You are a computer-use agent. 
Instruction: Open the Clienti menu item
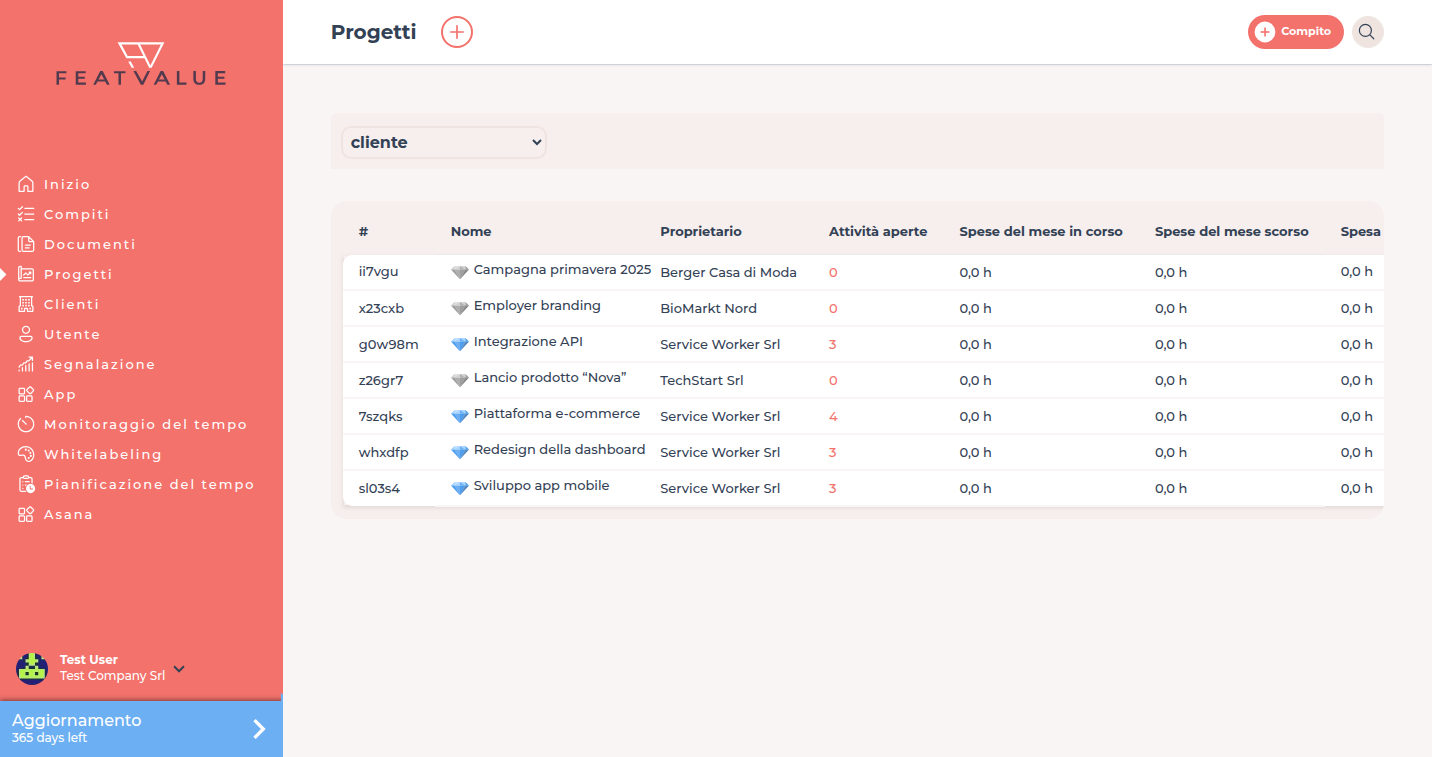72,304
